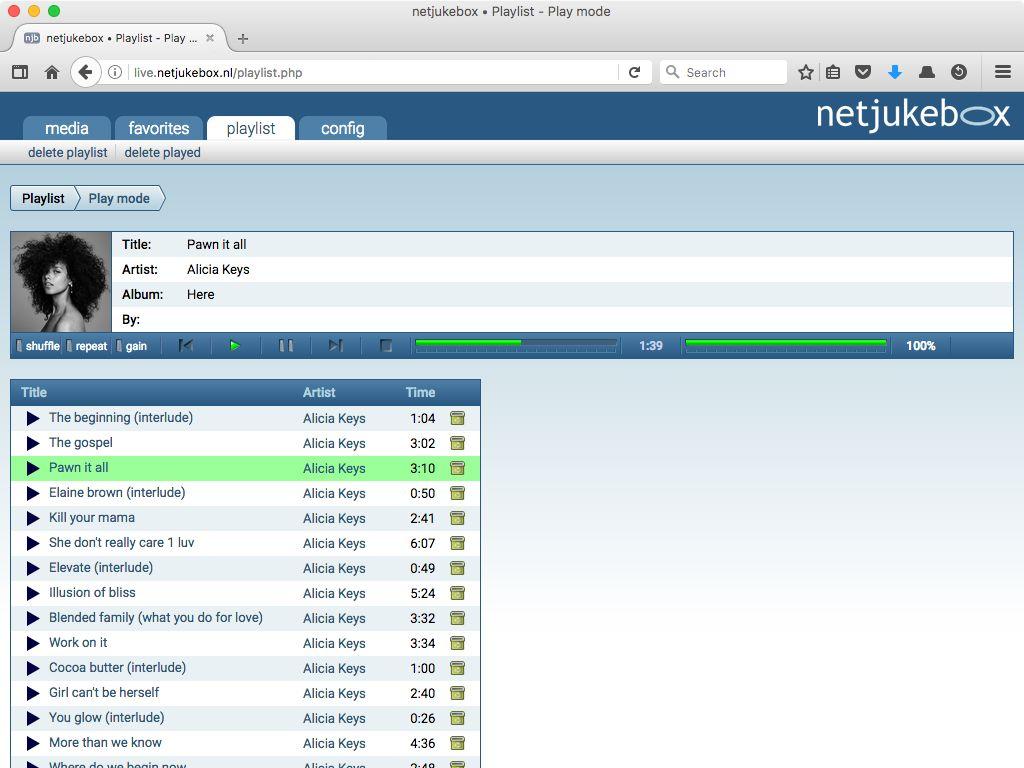Open the Firefox hamburger menu
The image size is (1024, 768).
(x=1003, y=72)
